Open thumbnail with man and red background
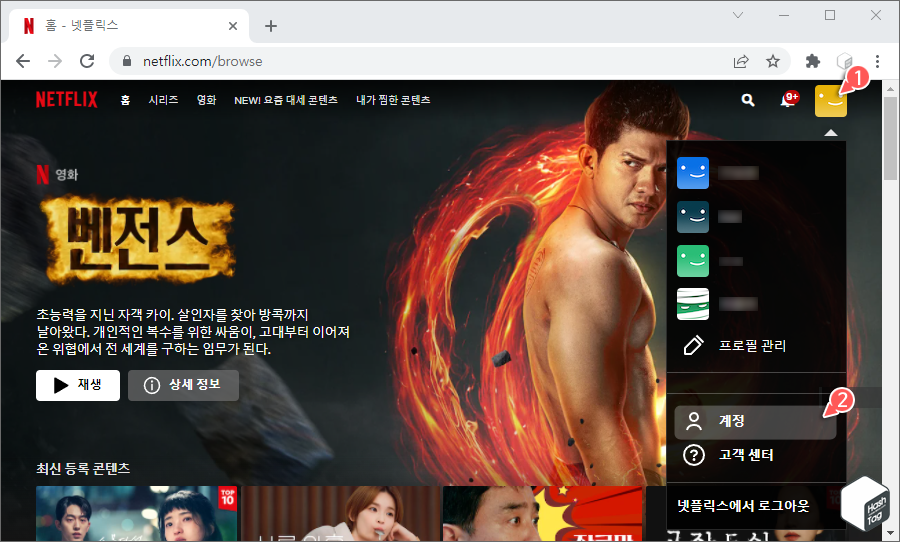 click(542, 513)
